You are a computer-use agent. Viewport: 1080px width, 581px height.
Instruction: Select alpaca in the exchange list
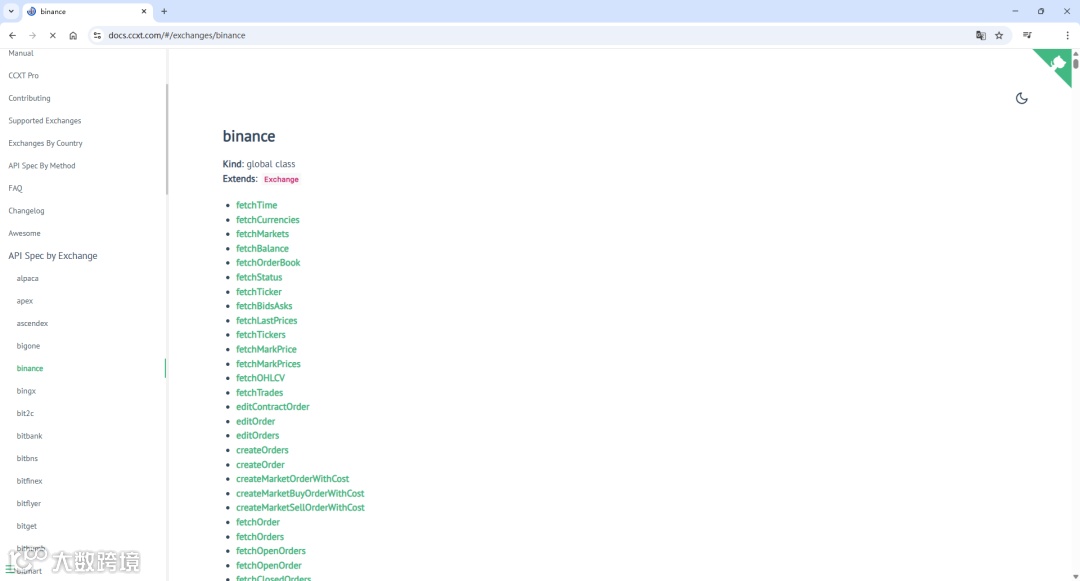pyautogui.click(x=28, y=278)
